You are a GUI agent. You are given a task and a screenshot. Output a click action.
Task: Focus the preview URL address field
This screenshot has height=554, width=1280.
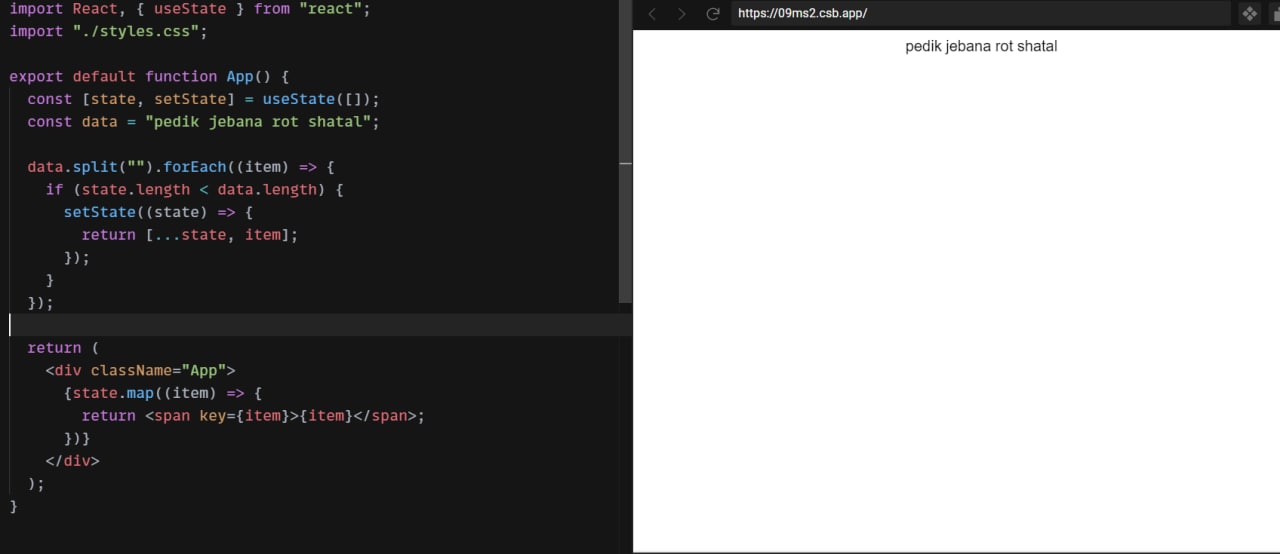point(980,14)
